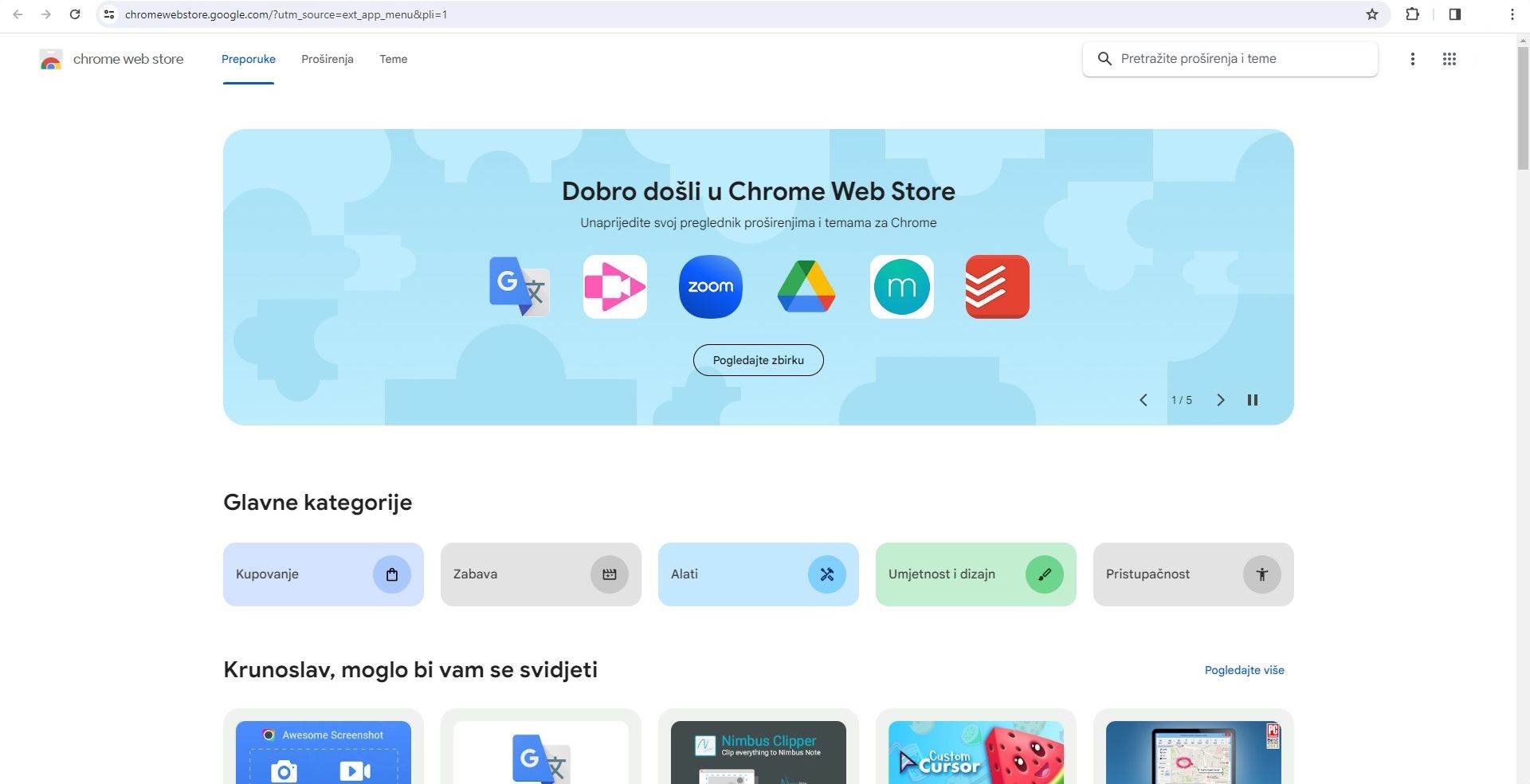Go to next banner slide

(x=1220, y=400)
